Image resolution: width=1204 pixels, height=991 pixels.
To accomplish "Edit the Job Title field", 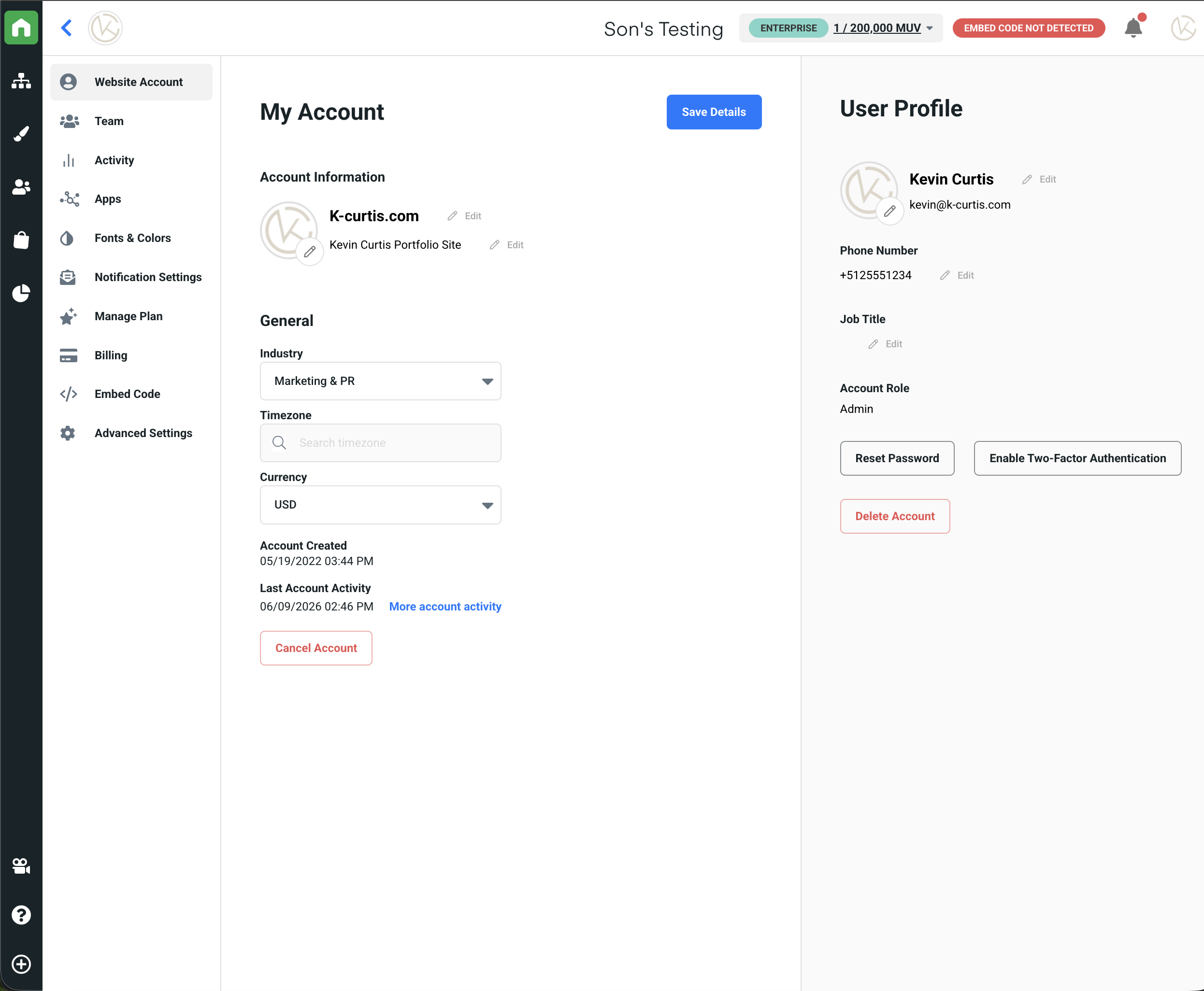I will [x=885, y=344].
